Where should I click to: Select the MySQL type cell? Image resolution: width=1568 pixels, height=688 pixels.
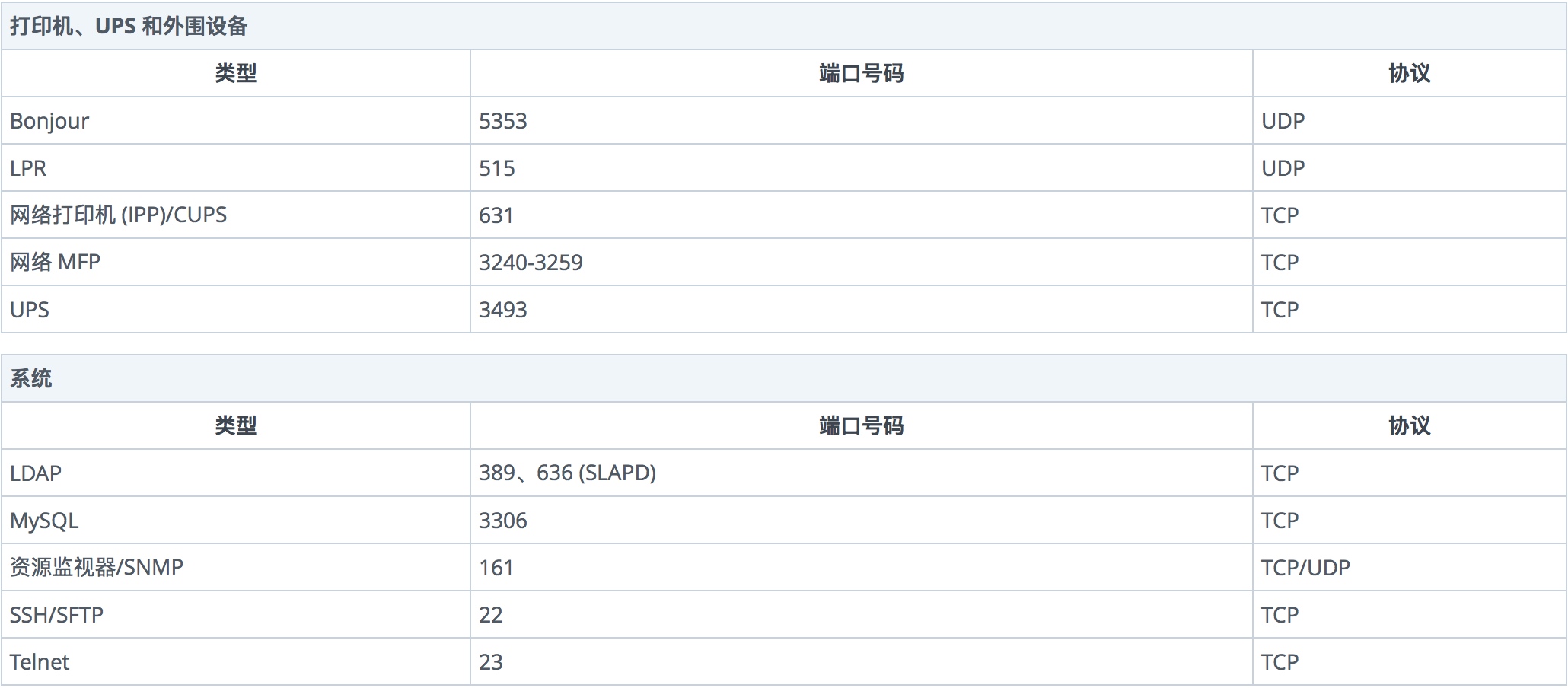(x=236, y=520)
